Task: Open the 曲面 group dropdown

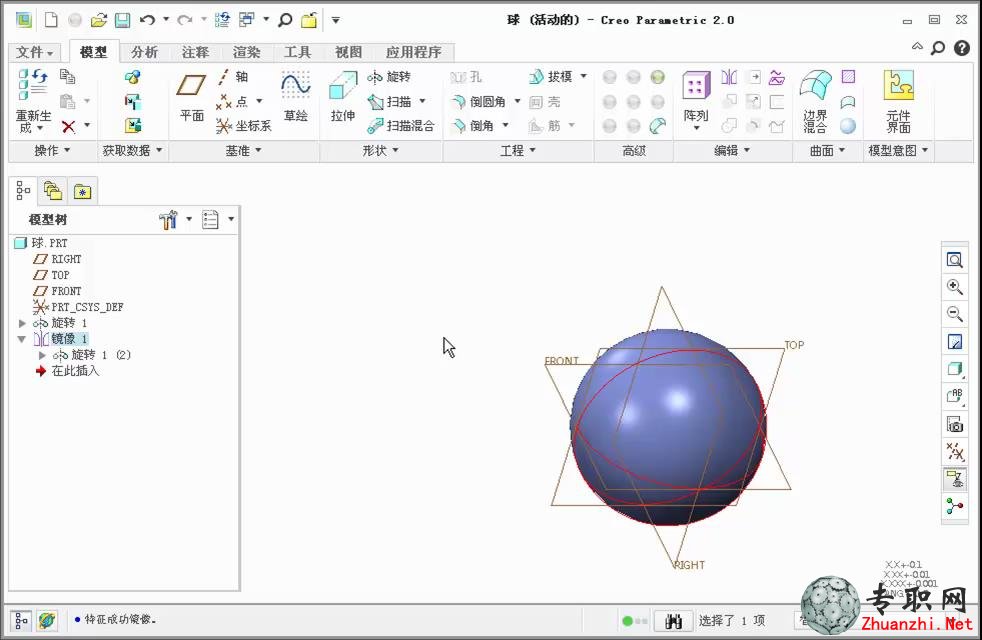Action: click(x=827, y=151)
